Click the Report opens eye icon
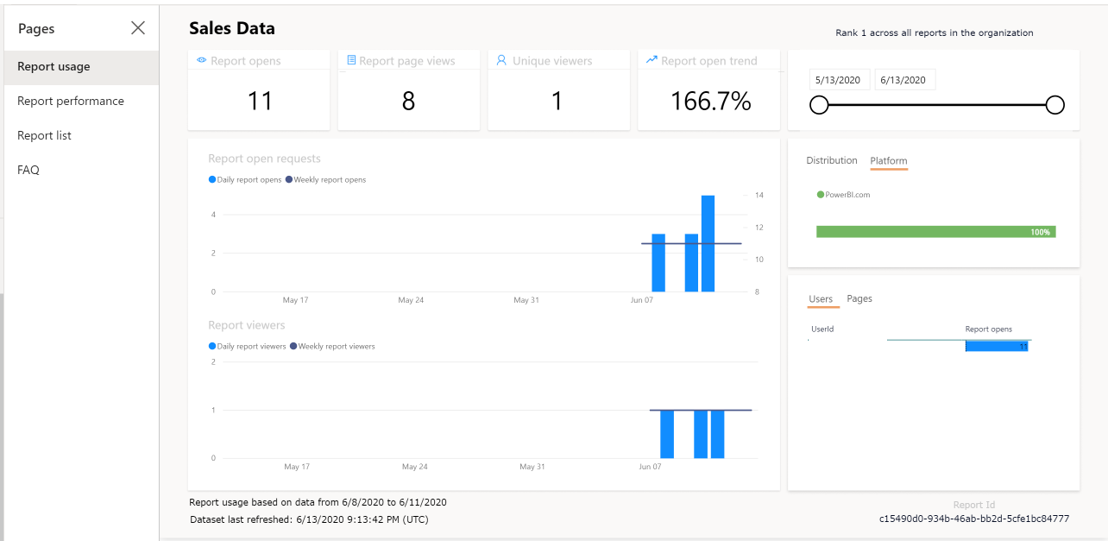Screen dimensions: 1111x542 [x=201, y=61]
